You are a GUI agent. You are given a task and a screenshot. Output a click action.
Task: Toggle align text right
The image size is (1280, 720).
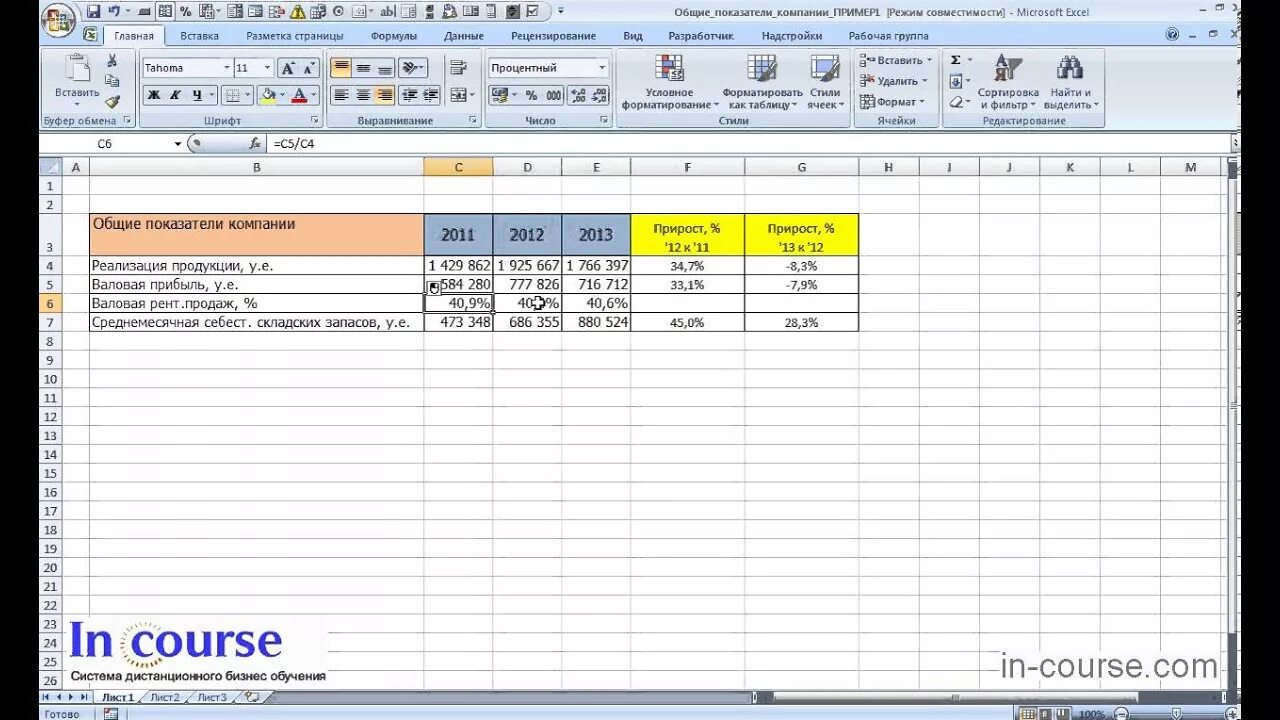(x=384, y=95)
